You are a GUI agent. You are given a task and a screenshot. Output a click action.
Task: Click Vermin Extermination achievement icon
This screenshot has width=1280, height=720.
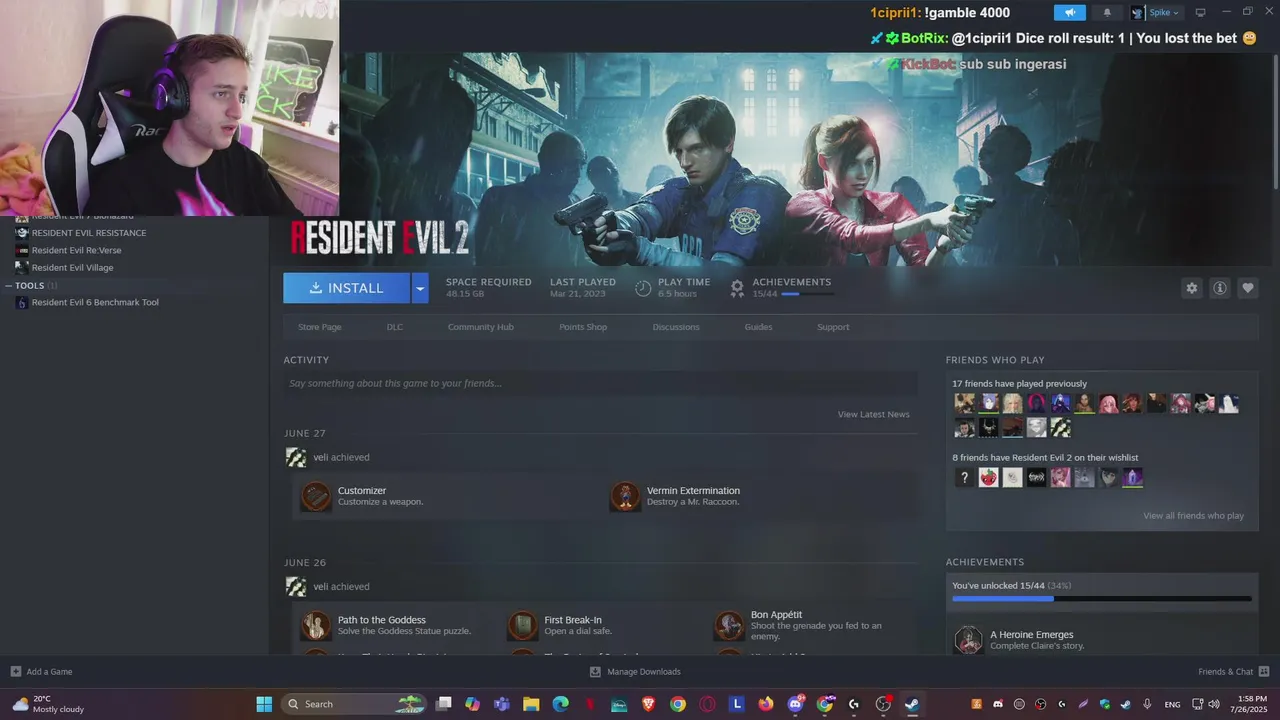[x=625, y=496]
